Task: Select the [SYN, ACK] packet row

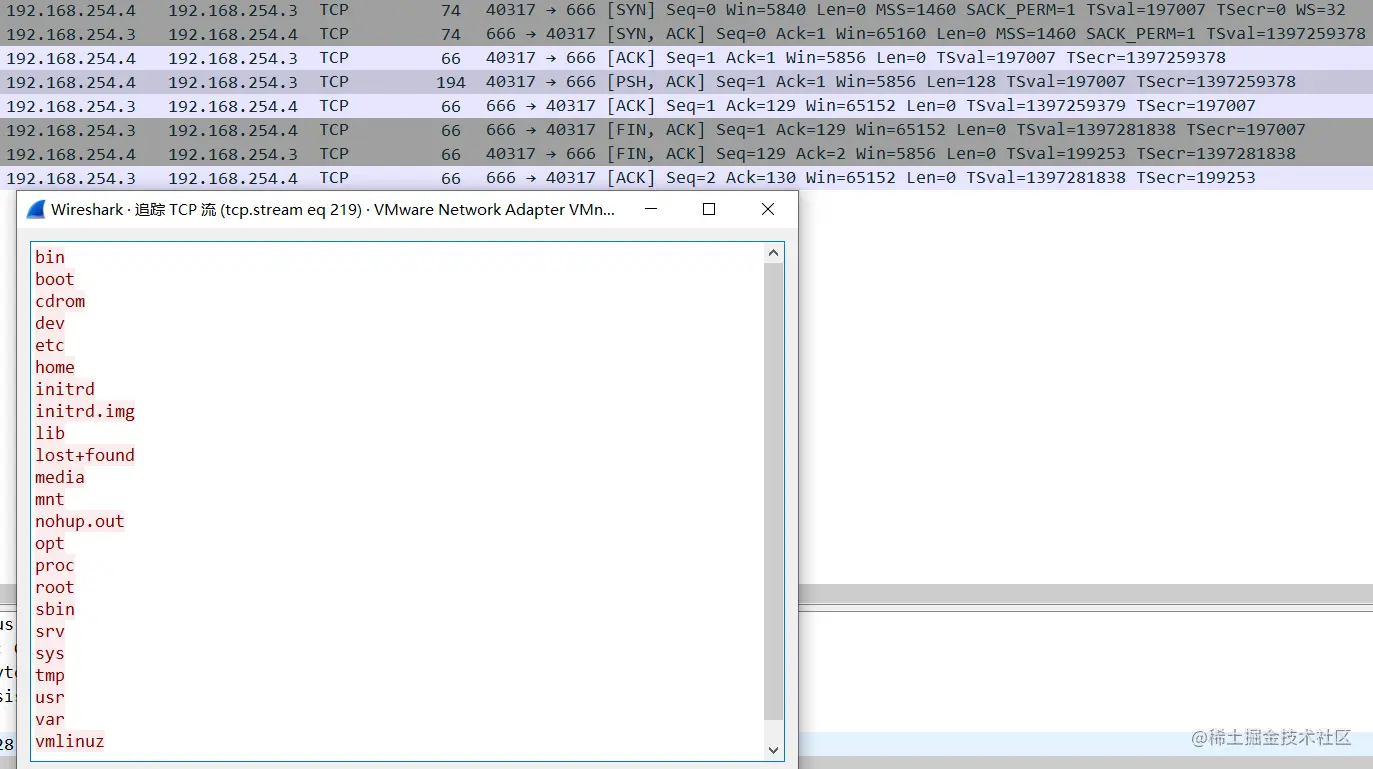Action: tap(686, 34)
